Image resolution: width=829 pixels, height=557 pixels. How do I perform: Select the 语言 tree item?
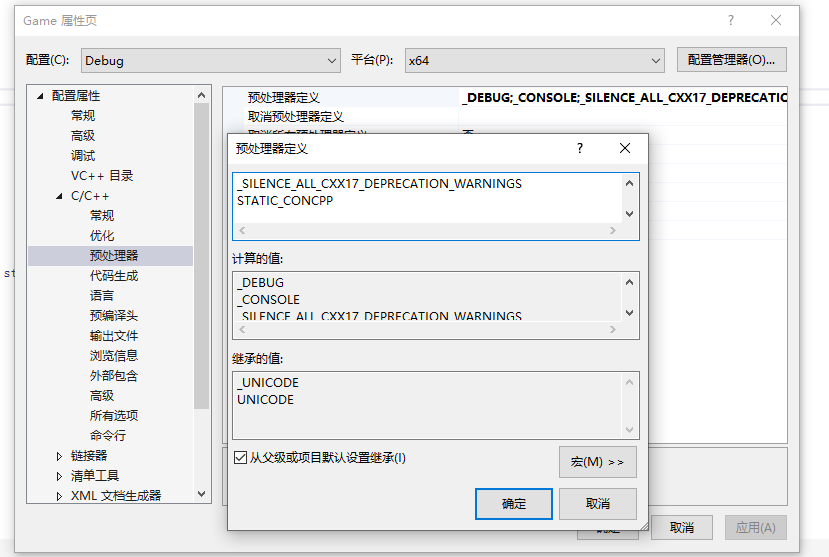point(102,296)
